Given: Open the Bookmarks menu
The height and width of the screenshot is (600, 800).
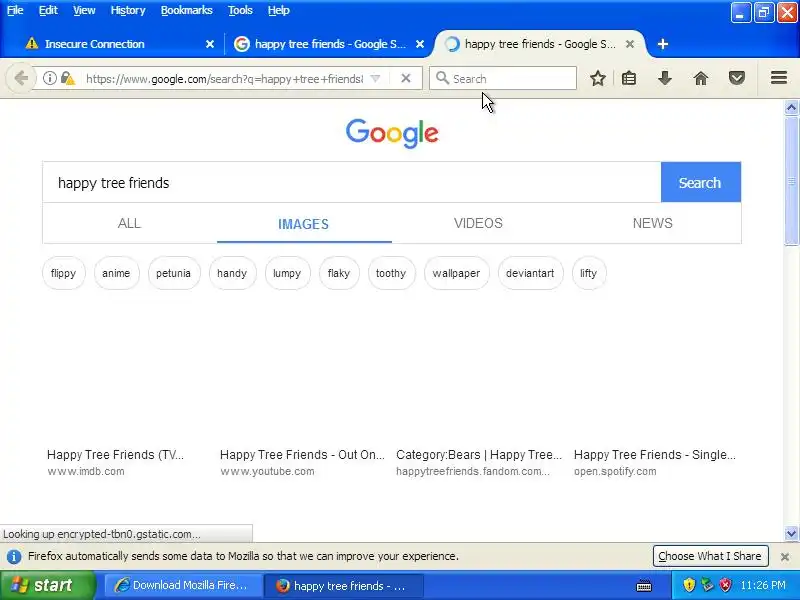Looking at the screenshot, I should (x=186, y=10).
